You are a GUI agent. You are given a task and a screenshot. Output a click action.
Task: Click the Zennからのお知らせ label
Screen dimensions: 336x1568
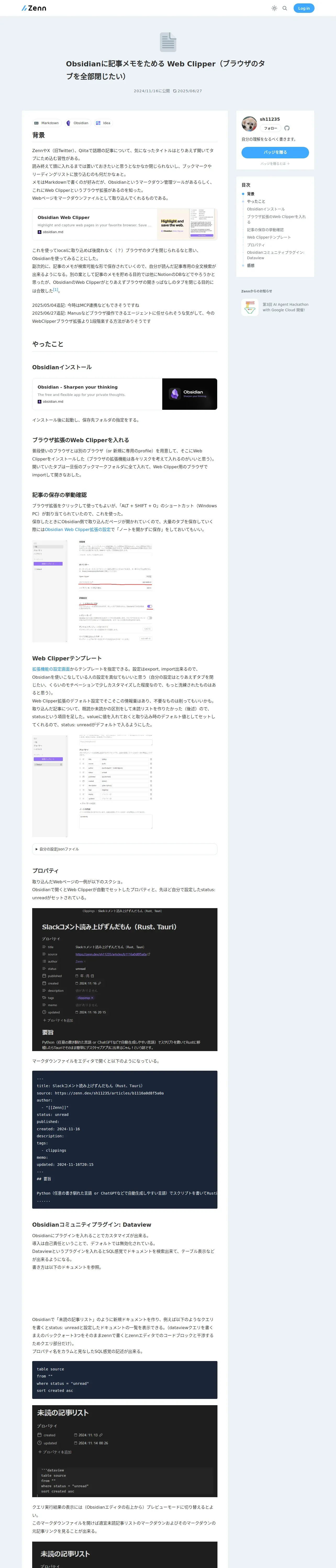pos(257,291)
